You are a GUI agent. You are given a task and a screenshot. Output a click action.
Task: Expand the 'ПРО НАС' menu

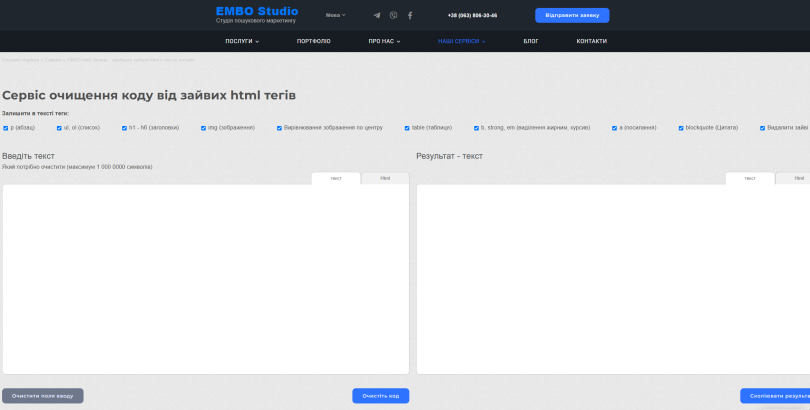coord(384,41)
